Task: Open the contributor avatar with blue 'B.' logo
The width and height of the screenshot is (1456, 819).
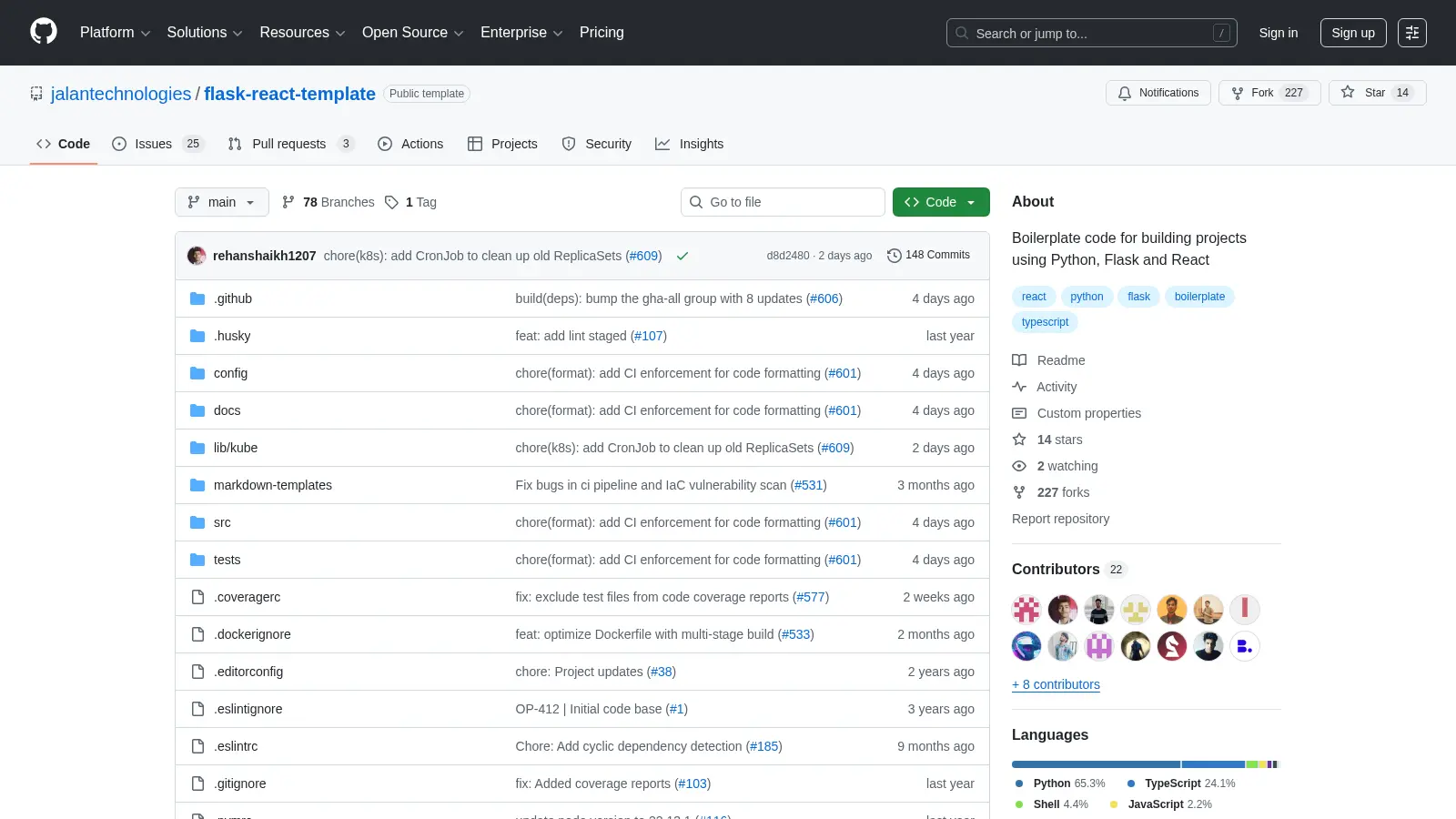Action: pos(1245,646)
